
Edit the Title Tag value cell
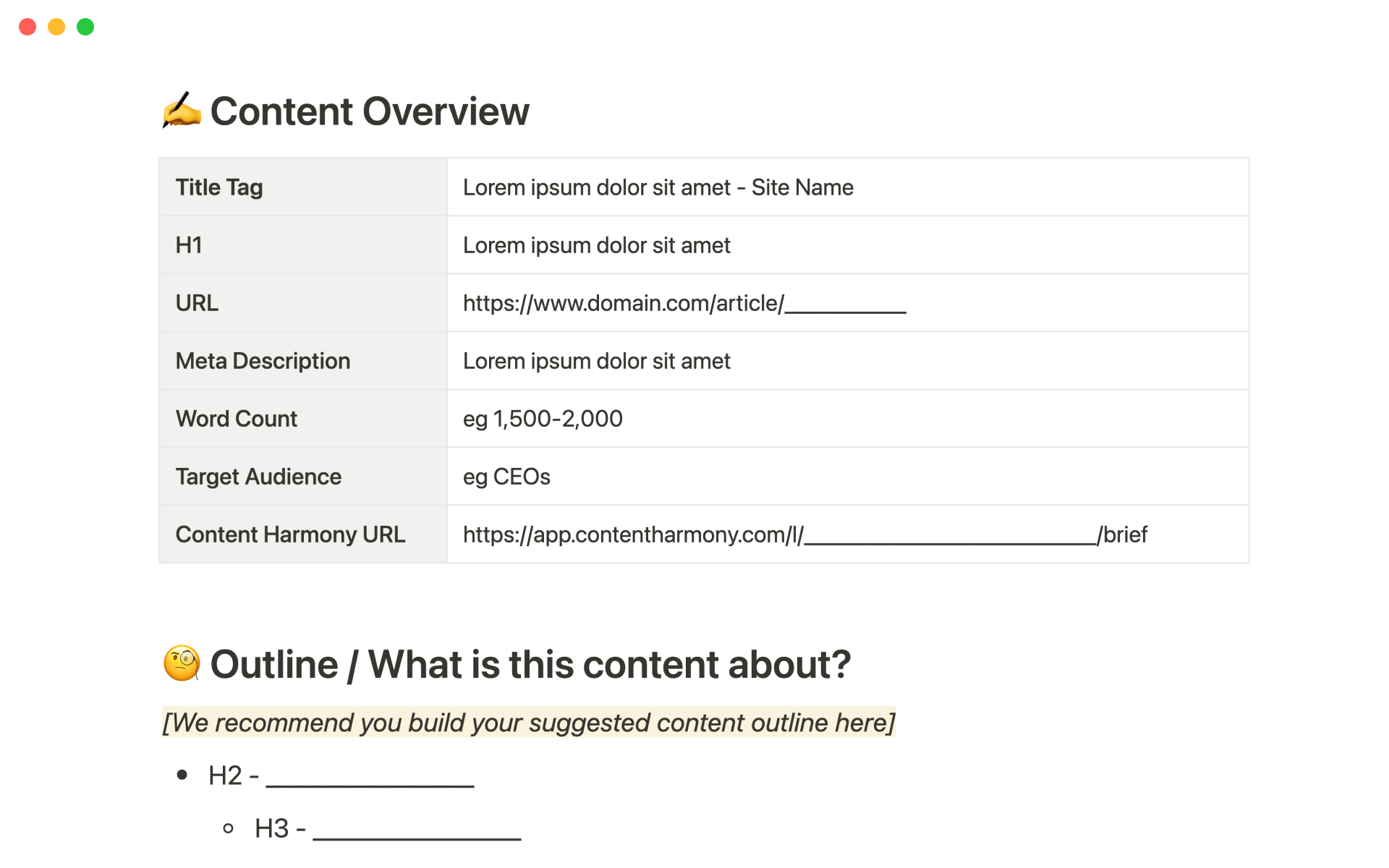pyautogui.click(x=658, y=187)
